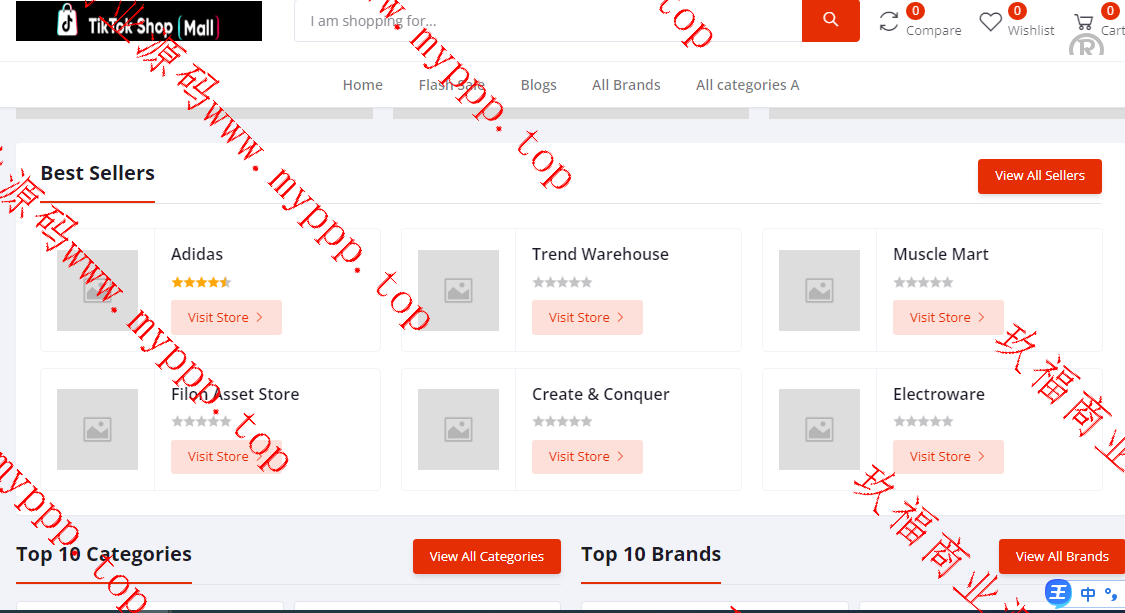Open the Flash Sale menu item
The image size is (1125, 613).
(451, 85)
